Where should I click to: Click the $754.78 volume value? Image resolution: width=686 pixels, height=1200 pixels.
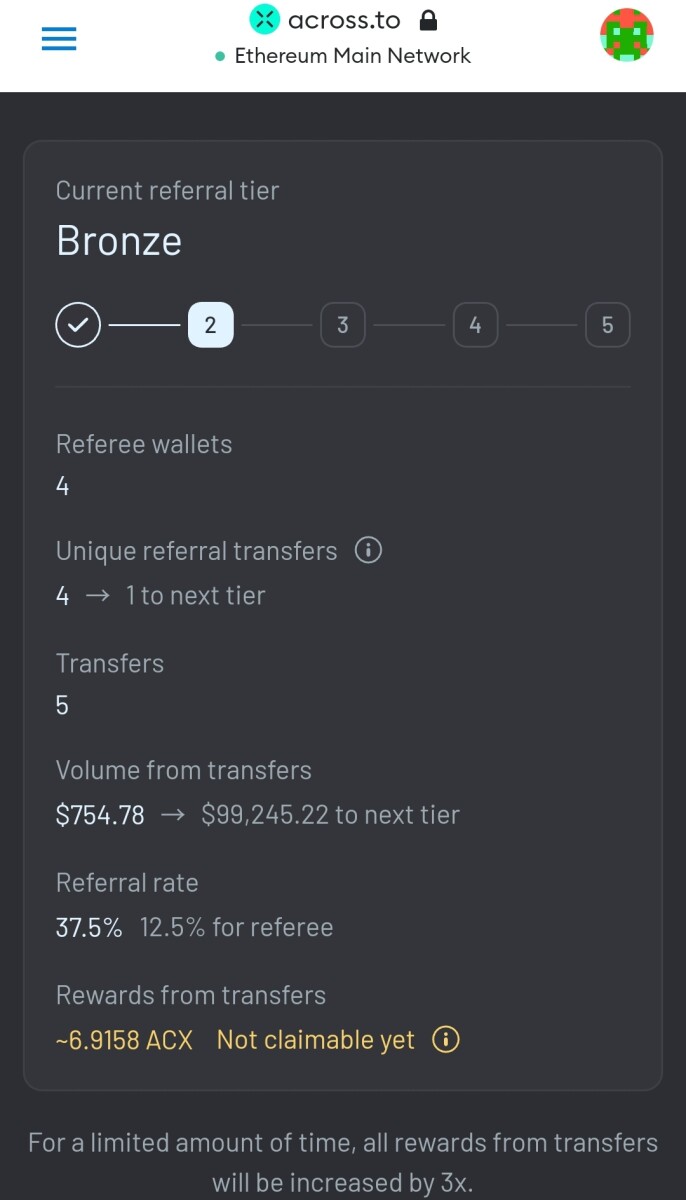[100, 815]
